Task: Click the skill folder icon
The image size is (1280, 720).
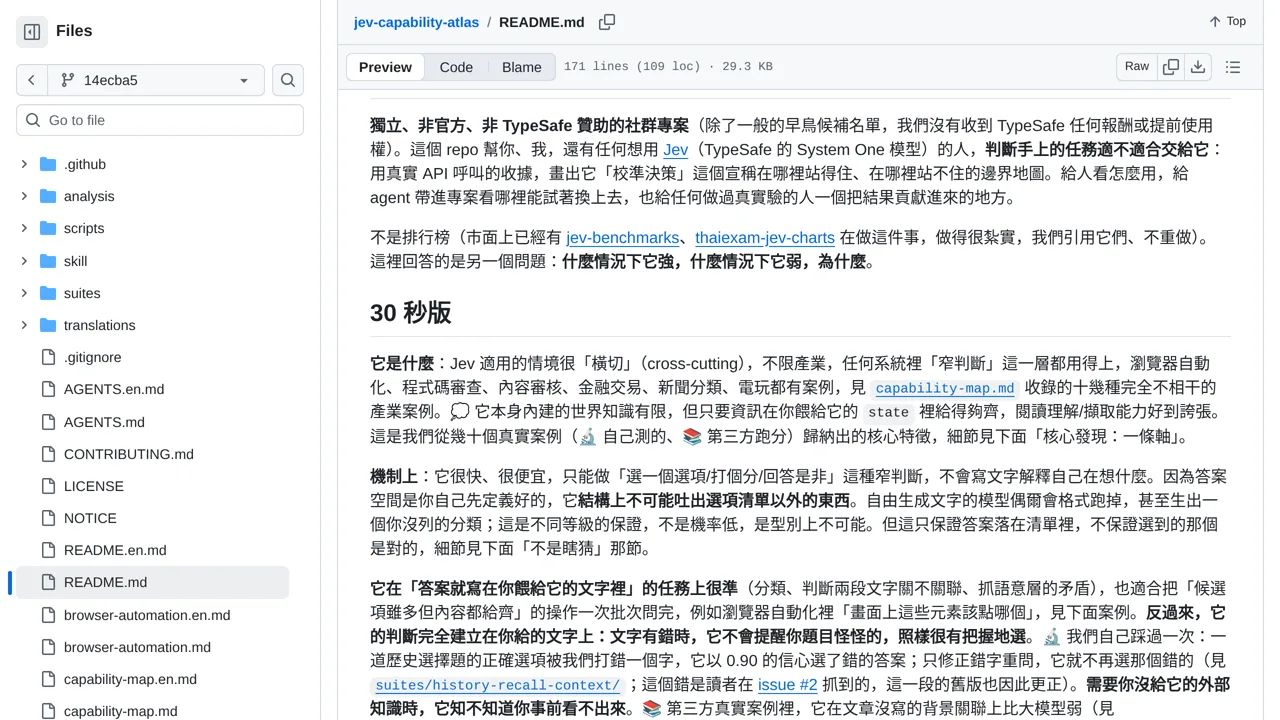Action: point(48,261)
